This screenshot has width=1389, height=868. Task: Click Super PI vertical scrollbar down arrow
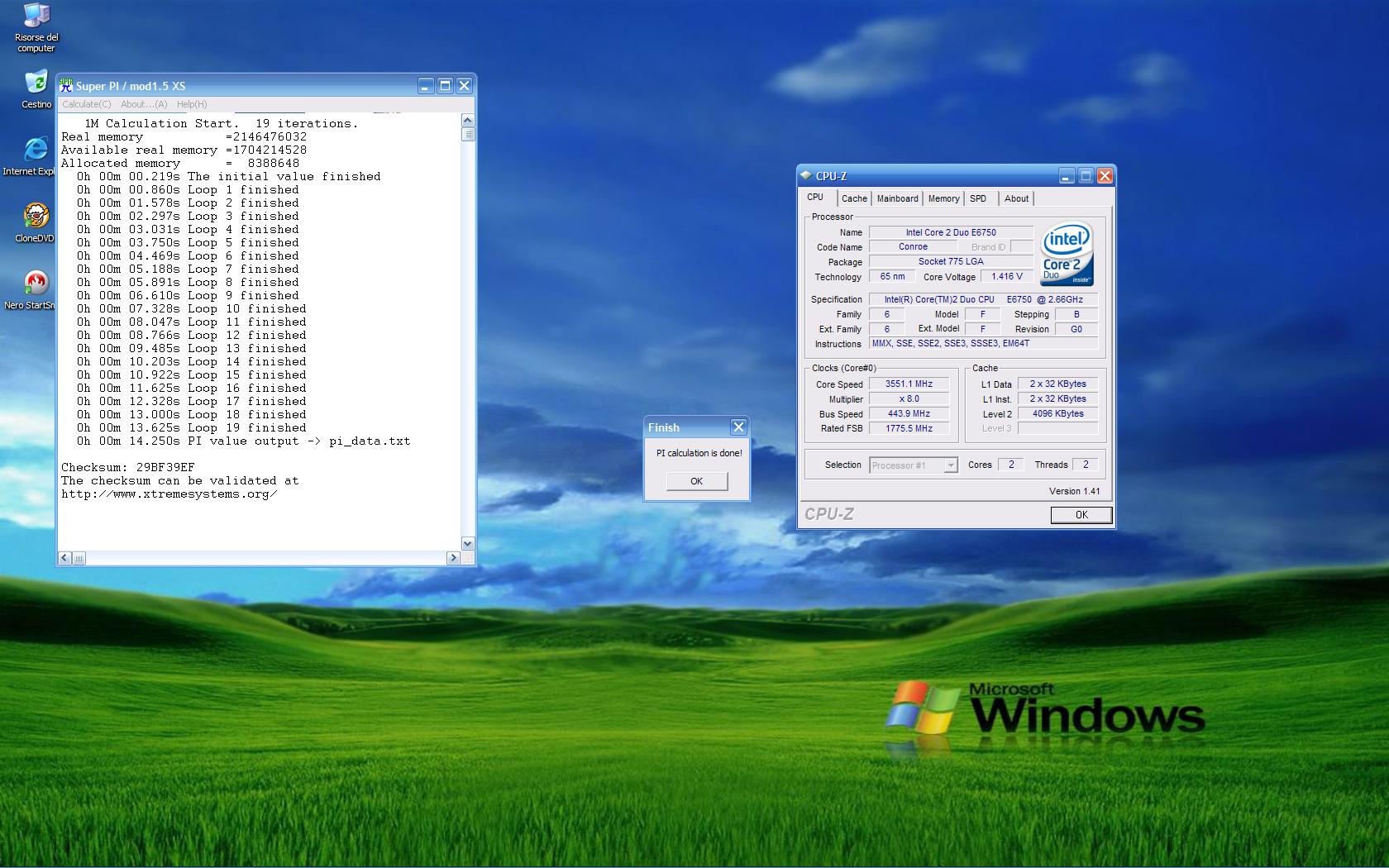pos(468,544)
